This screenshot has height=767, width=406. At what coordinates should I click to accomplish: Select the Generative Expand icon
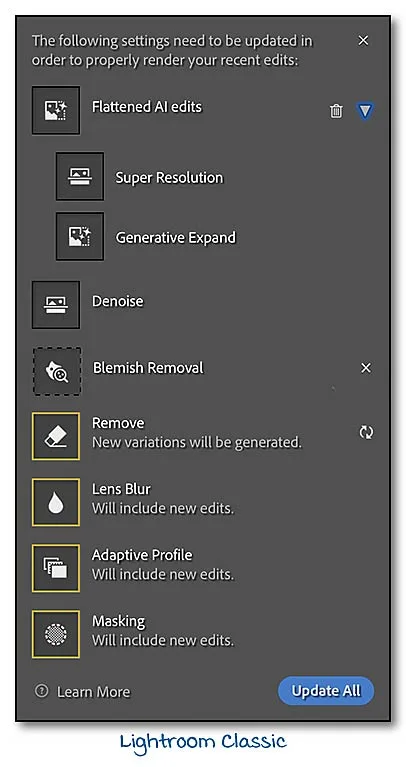coord(80,236)
